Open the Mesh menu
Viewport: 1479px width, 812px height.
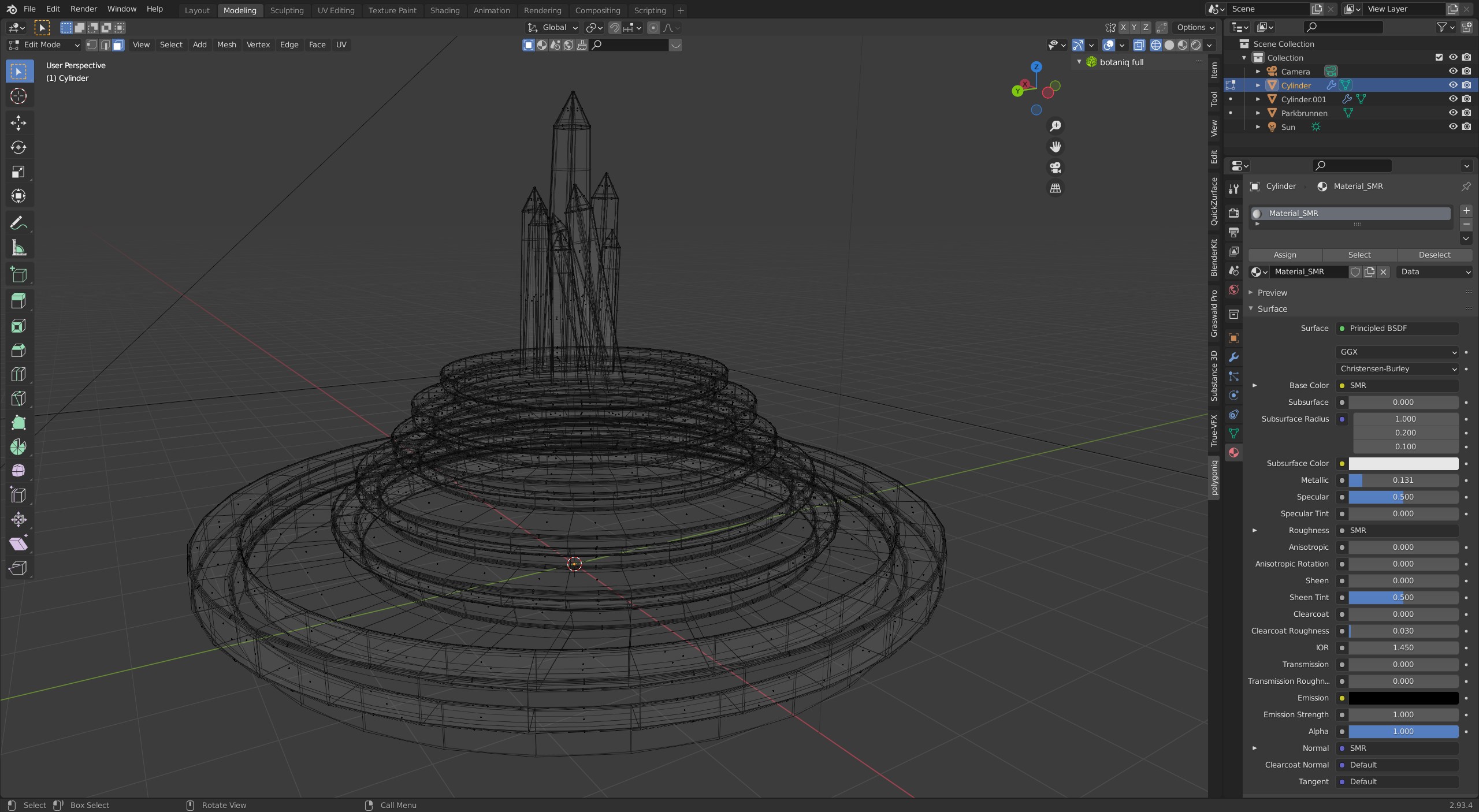226,45
